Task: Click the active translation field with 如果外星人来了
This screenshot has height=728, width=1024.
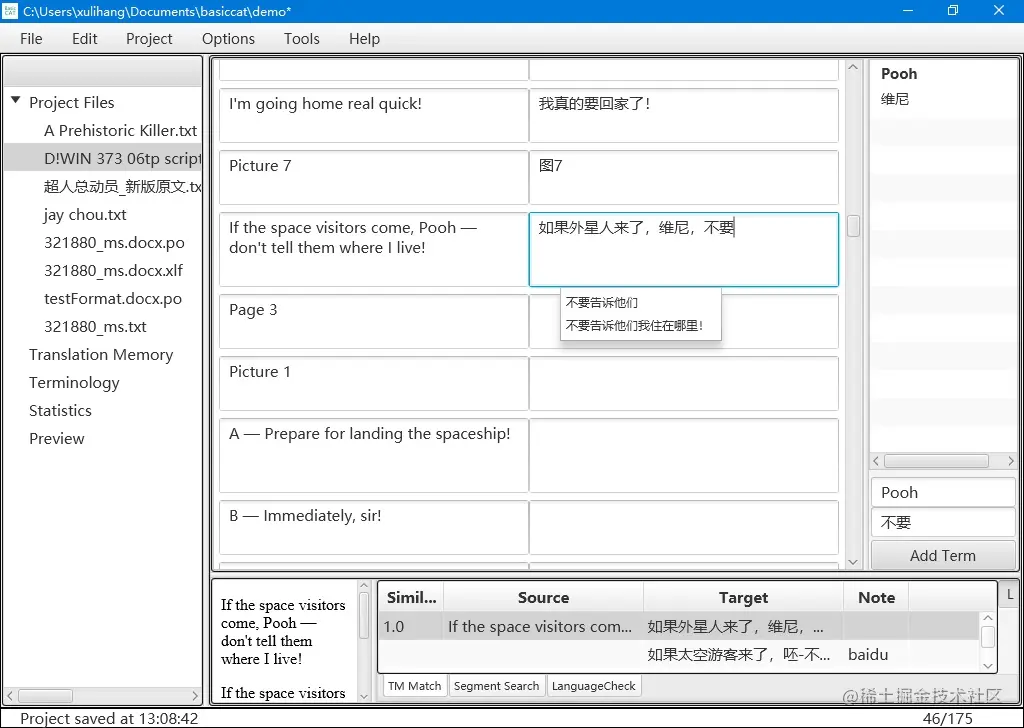Action: [x=684, y=249]
